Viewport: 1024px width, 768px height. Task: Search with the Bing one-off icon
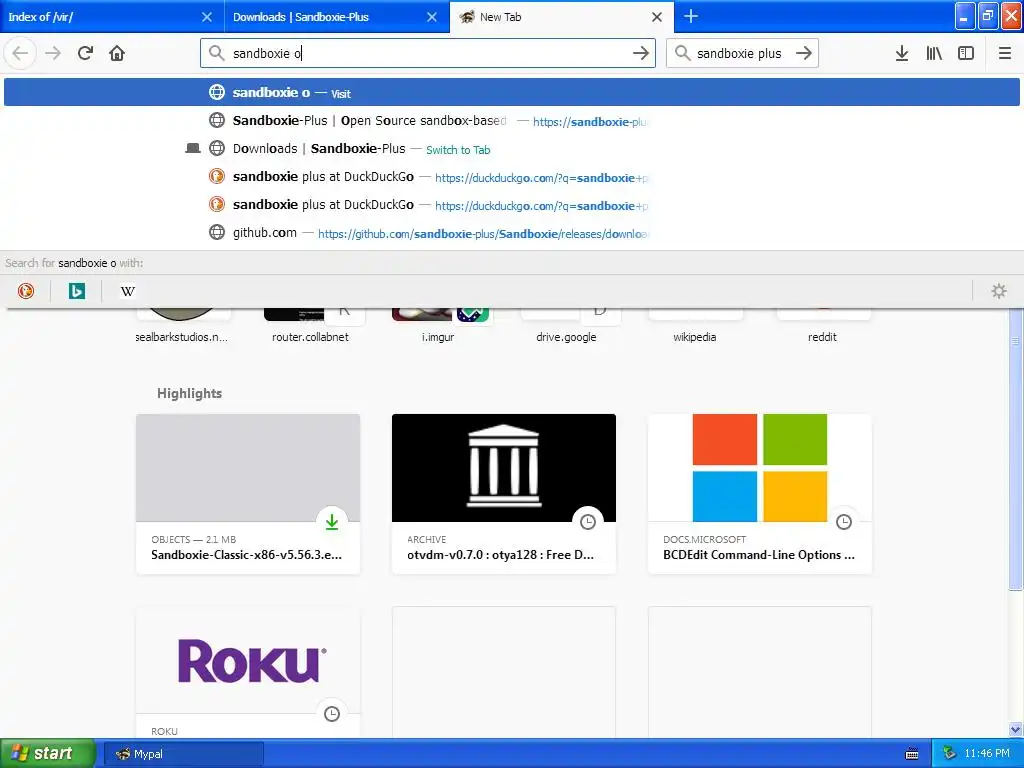pyautogui.click(x=76, y=291)
